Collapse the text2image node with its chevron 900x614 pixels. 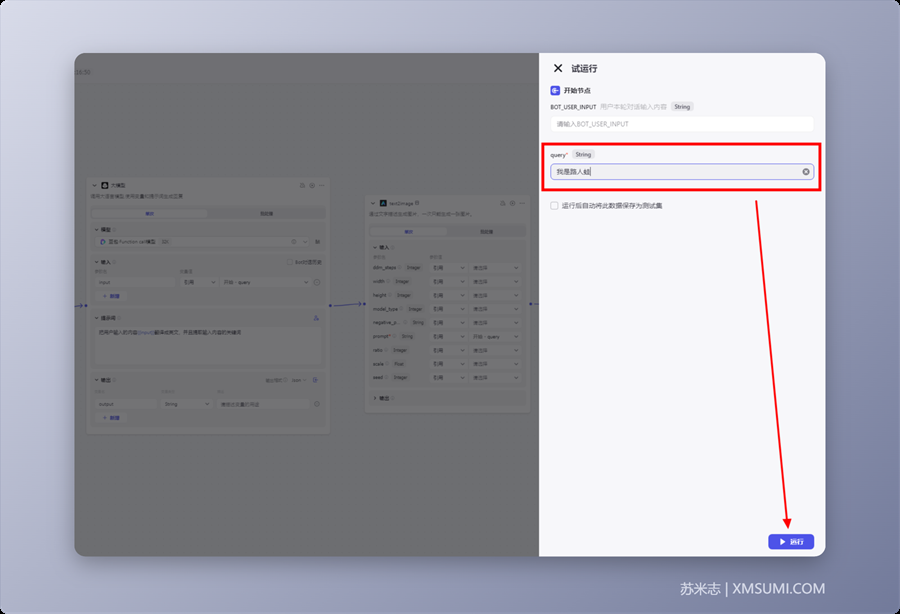point(373,203)
